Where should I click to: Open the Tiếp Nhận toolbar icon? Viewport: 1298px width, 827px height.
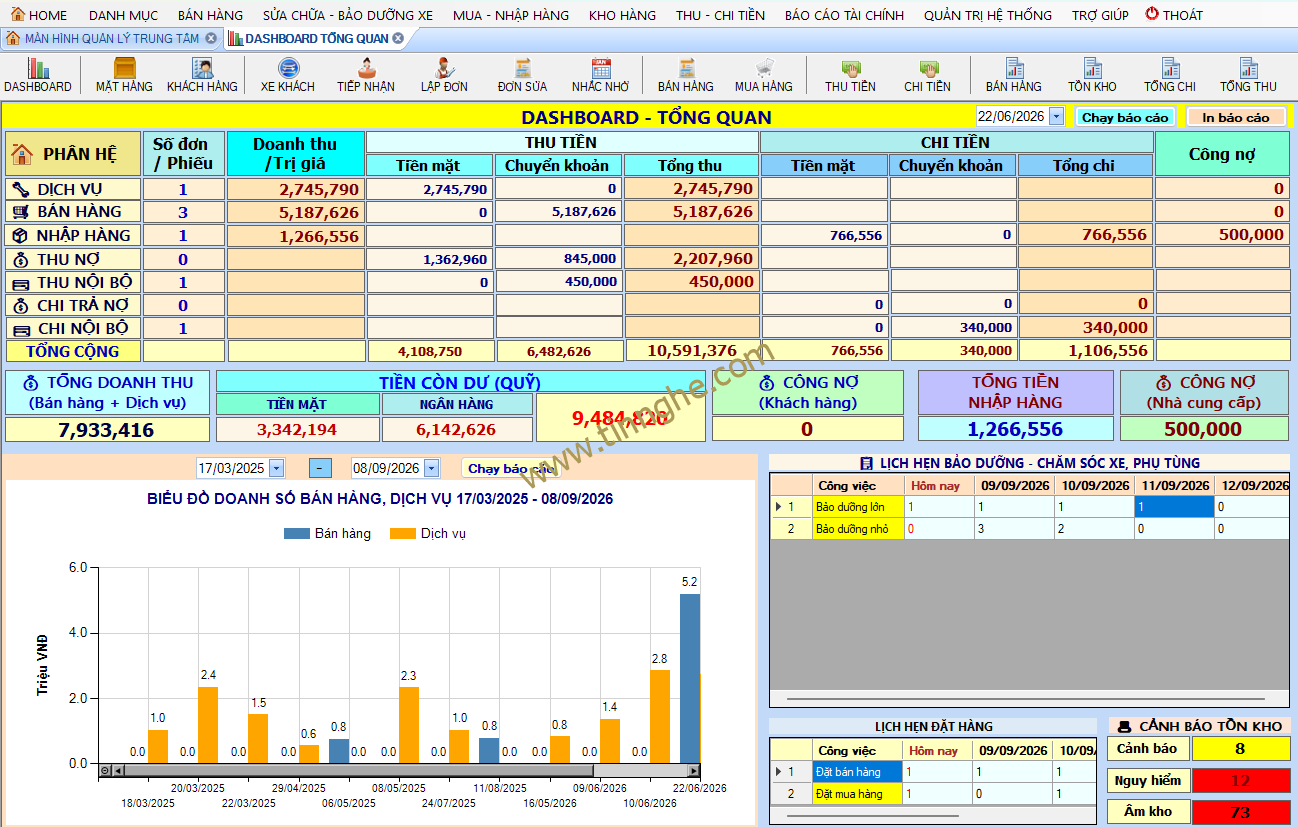coord(366,75)
